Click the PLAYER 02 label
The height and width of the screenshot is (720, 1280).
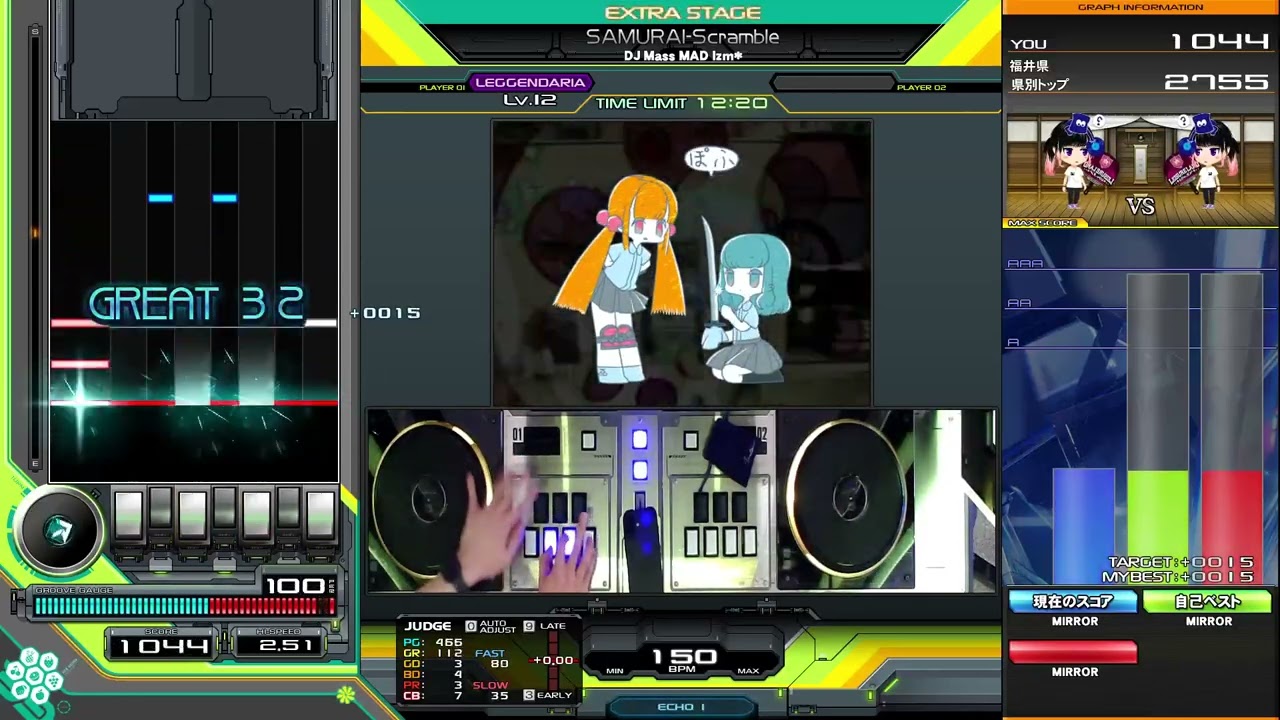pos(921,88)
